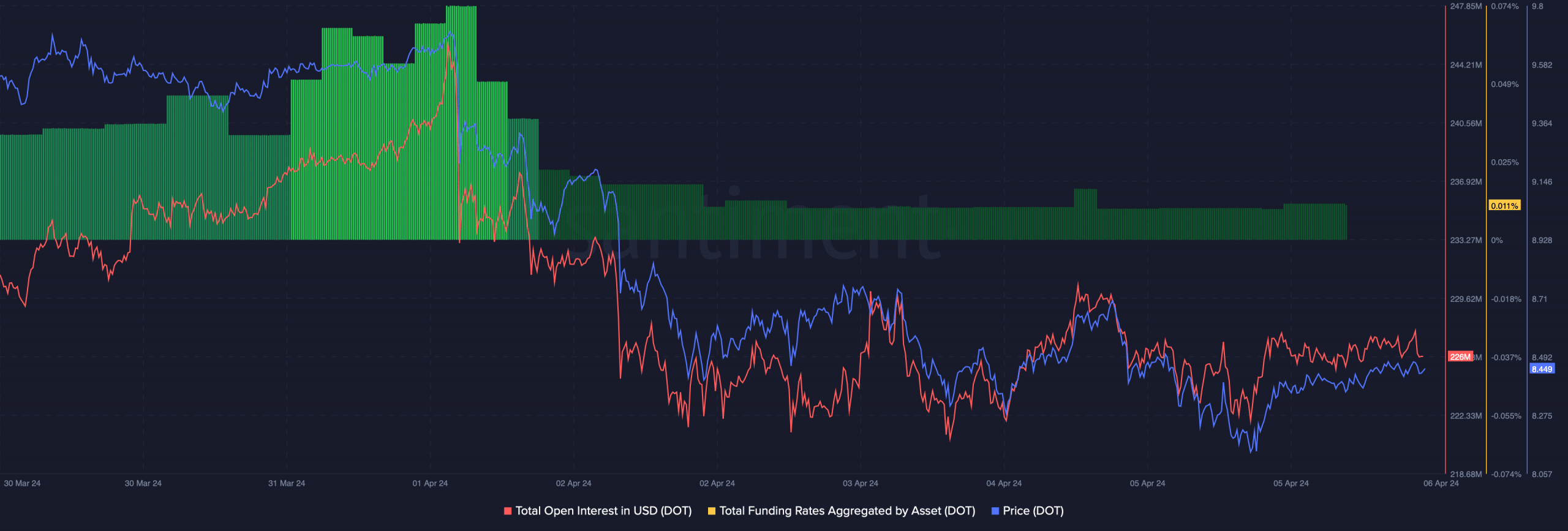The height and width of the screenshot is (531, 1568).
Task: Click the 0.025% funding axis label
Action: (1505, 162)
